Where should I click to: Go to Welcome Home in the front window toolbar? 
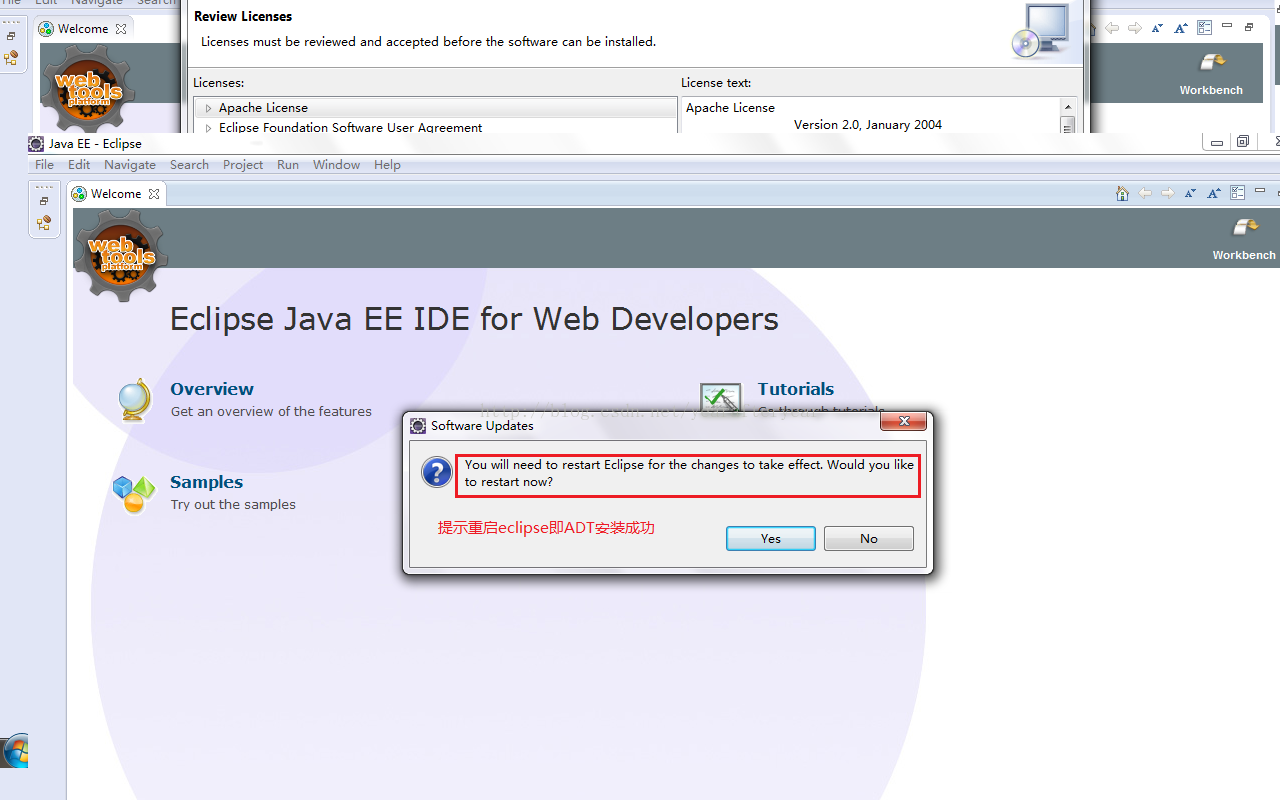[x=1122, y=193]
